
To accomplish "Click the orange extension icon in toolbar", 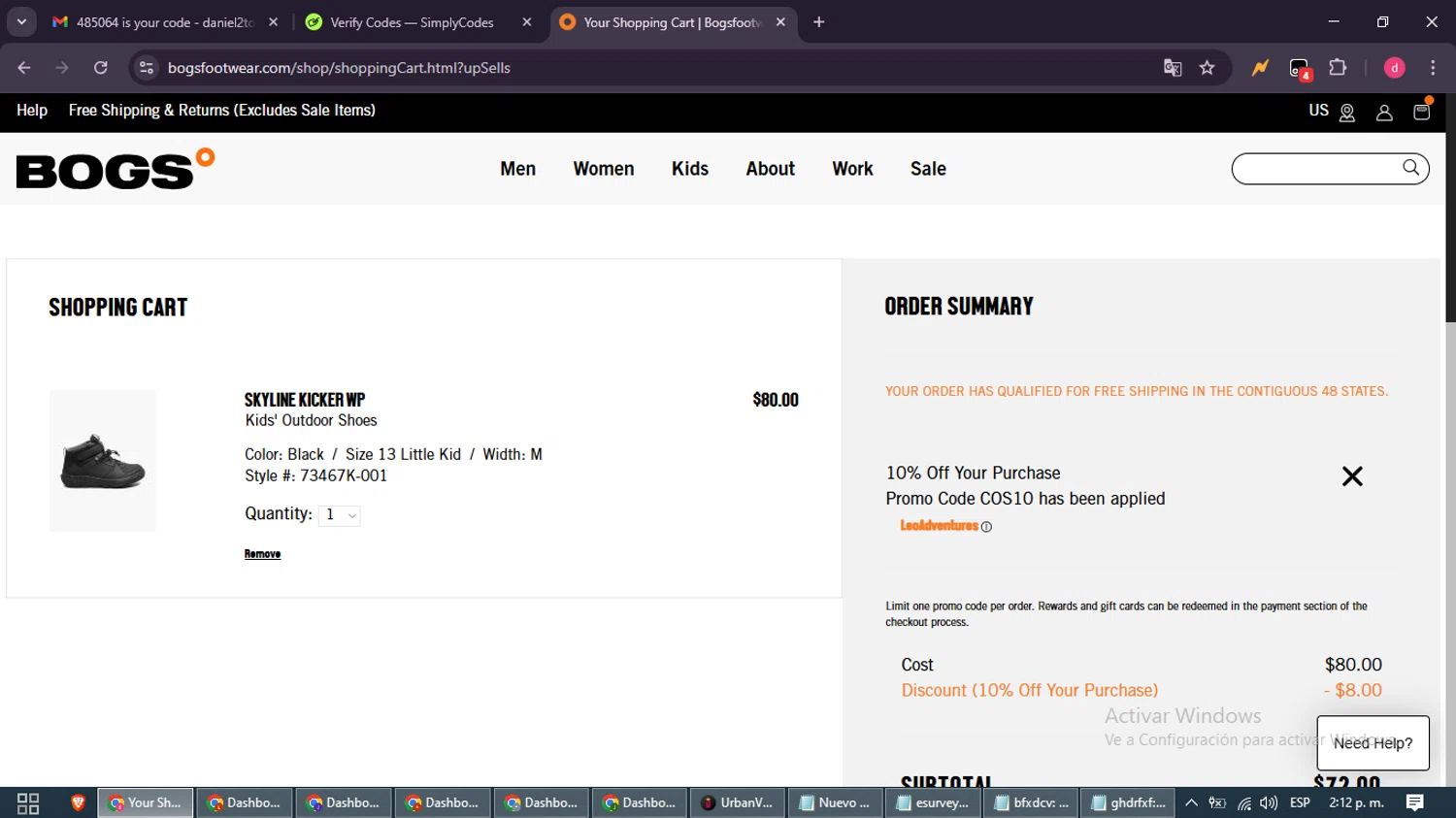I will coord(1260,68).
